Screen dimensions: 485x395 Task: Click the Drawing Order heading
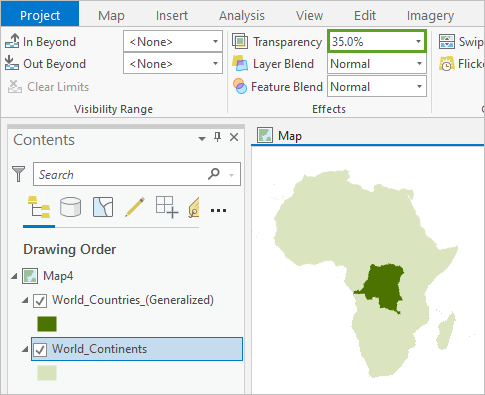coord(70,249)
